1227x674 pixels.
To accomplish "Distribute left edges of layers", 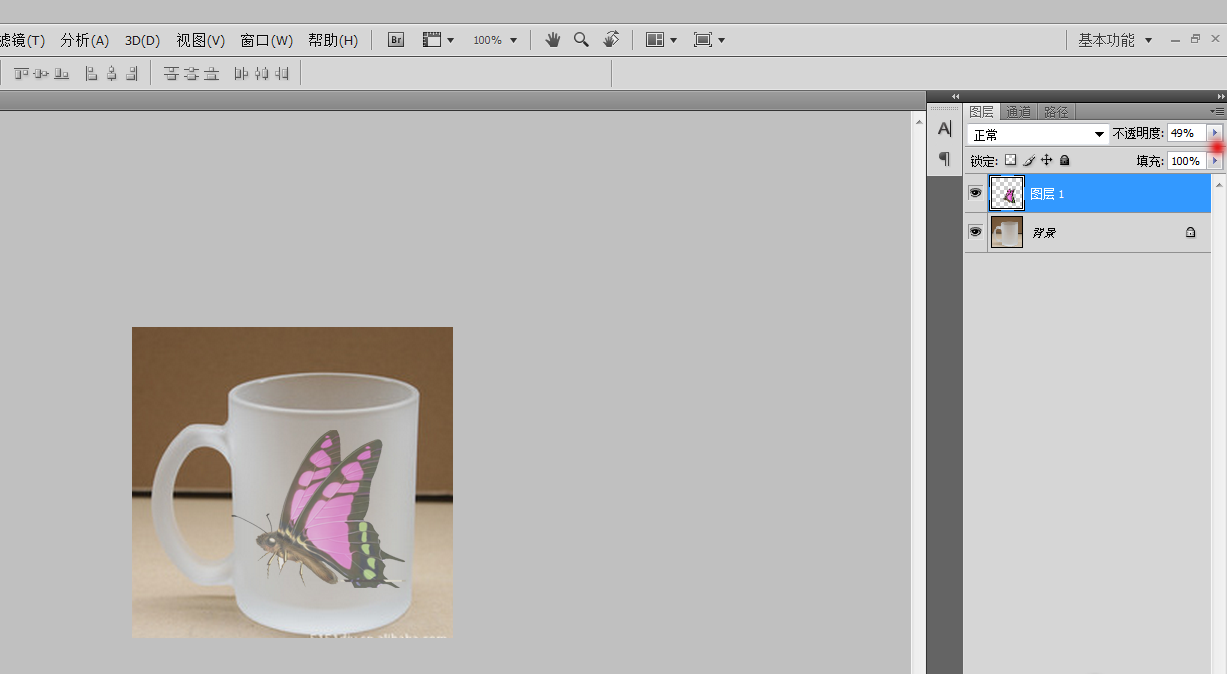I will 241,73.
